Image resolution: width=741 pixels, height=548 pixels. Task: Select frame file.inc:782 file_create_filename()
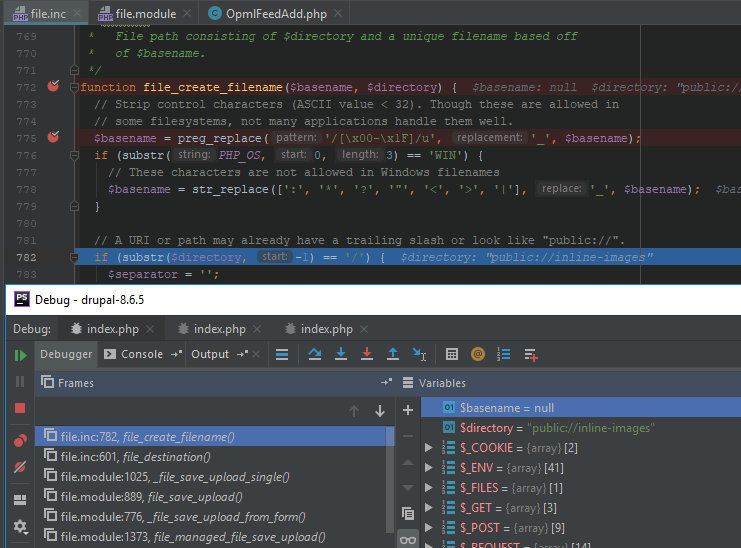coord(211,436)
